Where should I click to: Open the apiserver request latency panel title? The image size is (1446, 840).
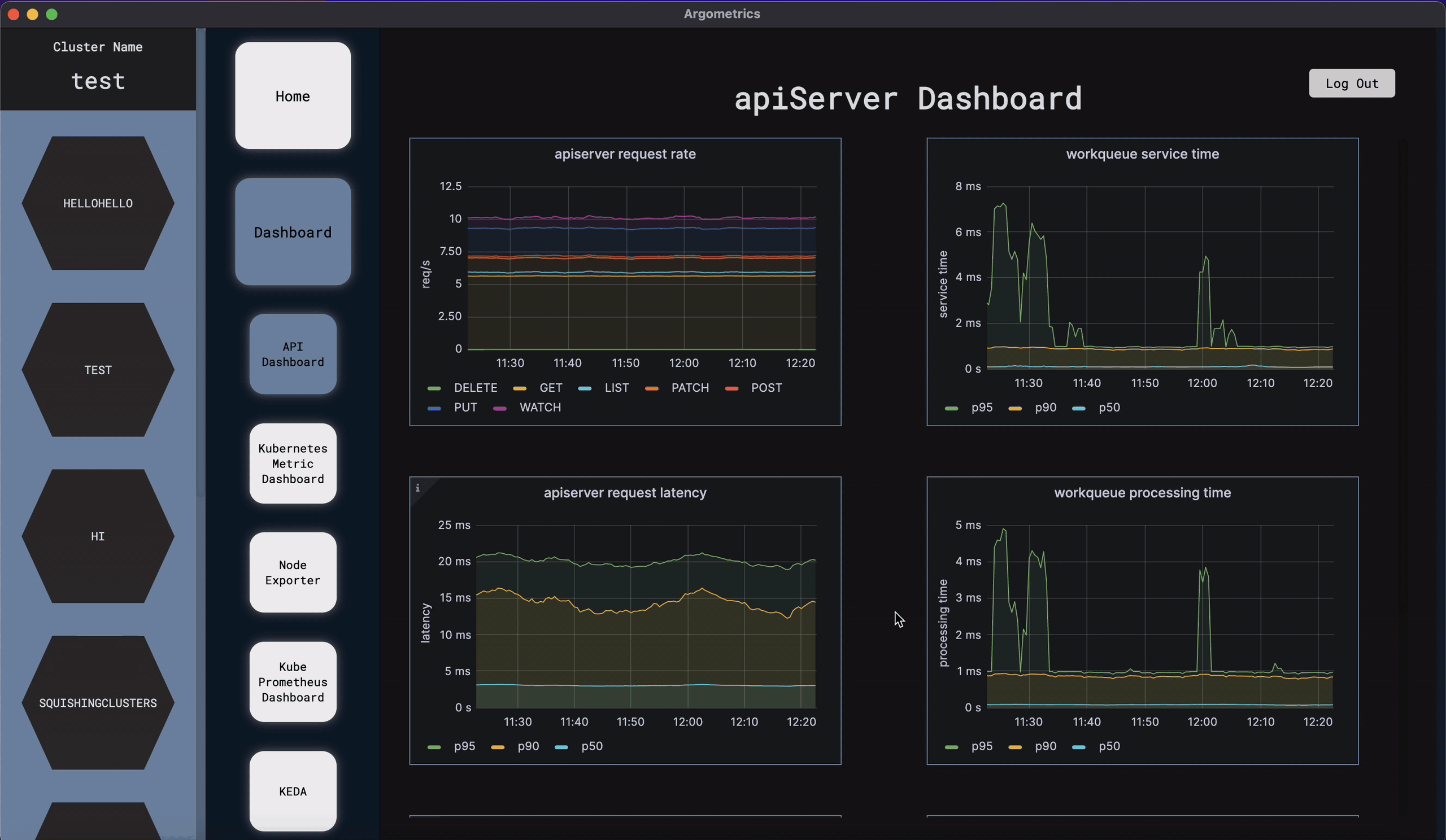(624, 493)
